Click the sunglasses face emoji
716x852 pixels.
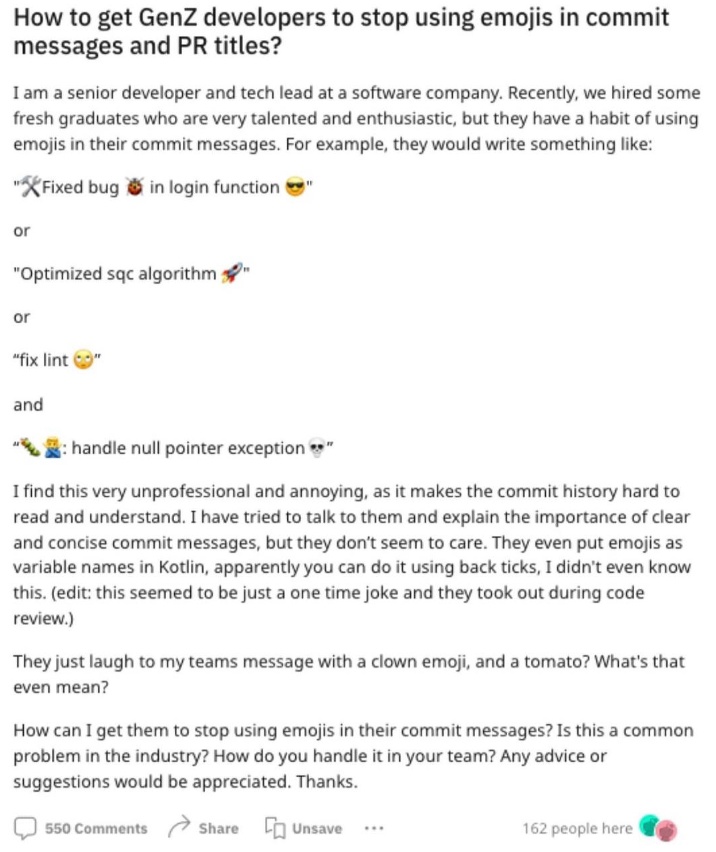point(296,187)
